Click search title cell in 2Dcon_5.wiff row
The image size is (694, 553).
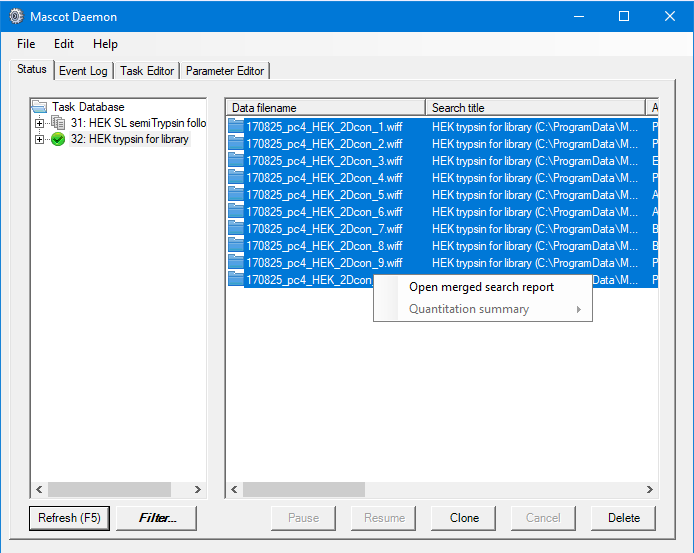535,195
